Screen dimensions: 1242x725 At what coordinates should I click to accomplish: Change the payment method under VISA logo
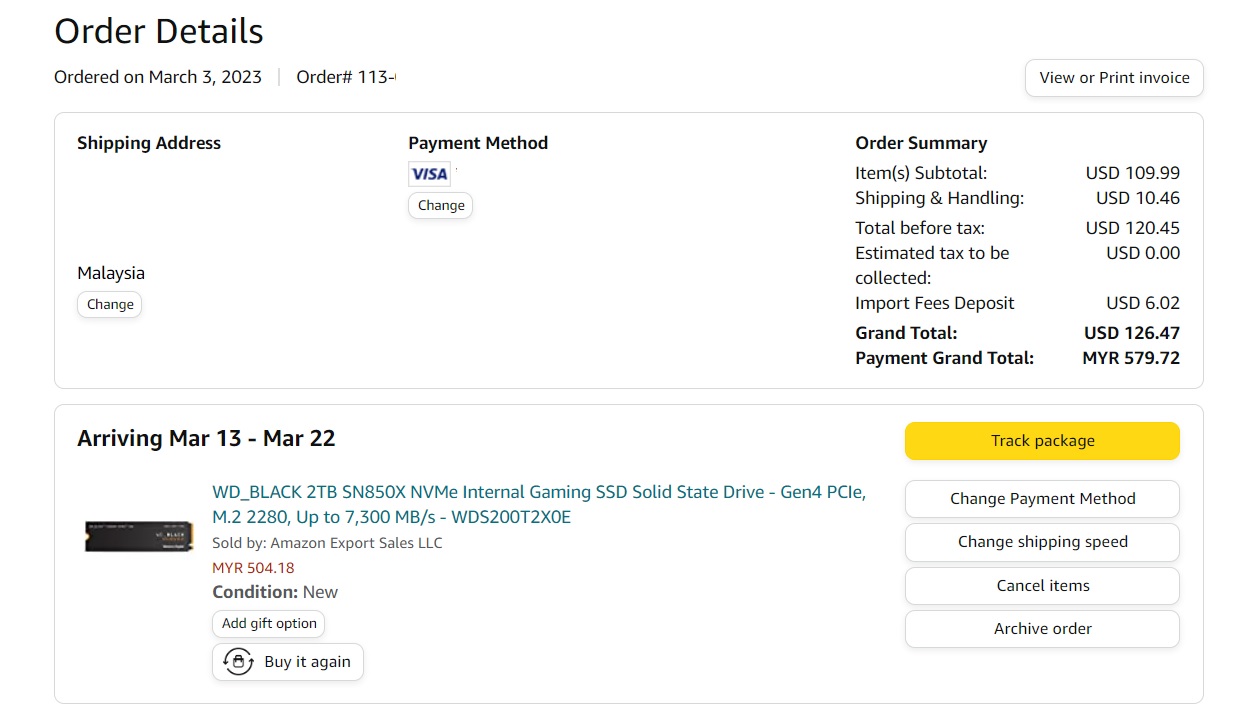coord(441,205)
